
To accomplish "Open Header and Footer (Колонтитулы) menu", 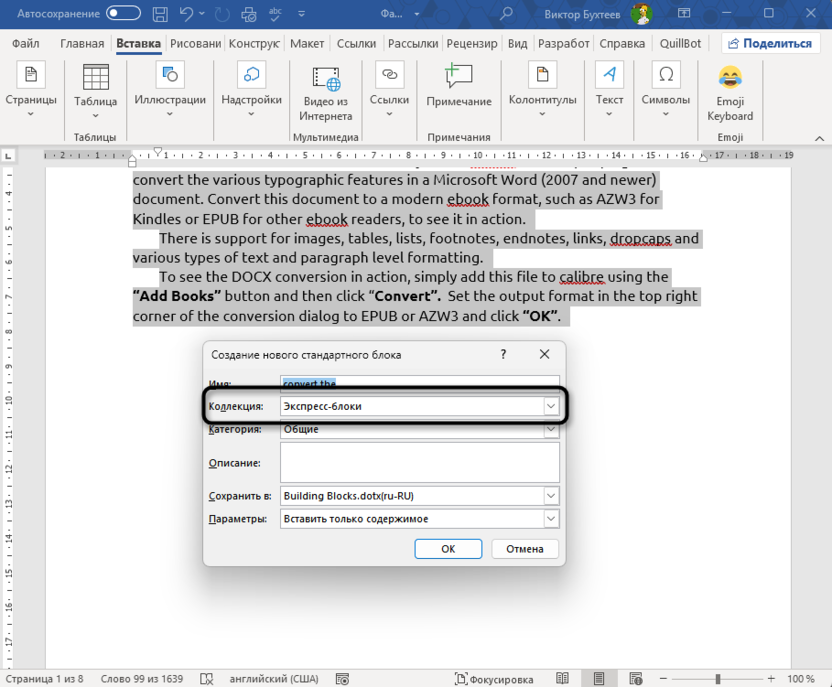I will (x=542, y=88).
